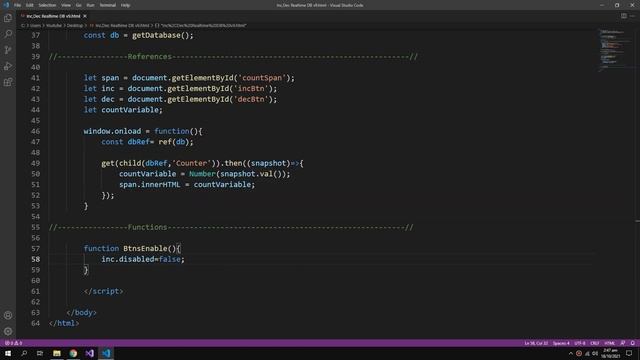Open the Go menu
Viewport: 640px width, 360px height.
pyautogui.click(x=79, y=5)
